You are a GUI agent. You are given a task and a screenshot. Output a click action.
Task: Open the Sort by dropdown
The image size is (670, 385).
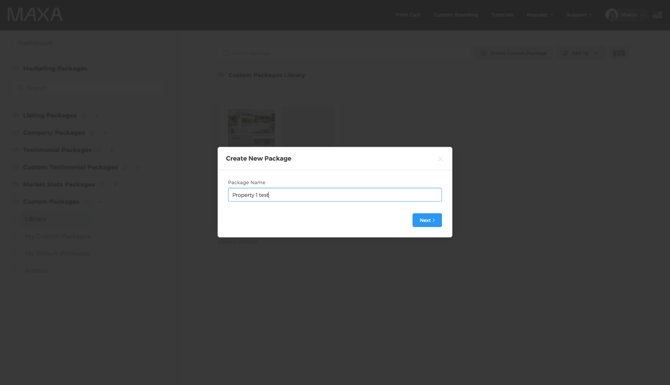tap(580, 53)
